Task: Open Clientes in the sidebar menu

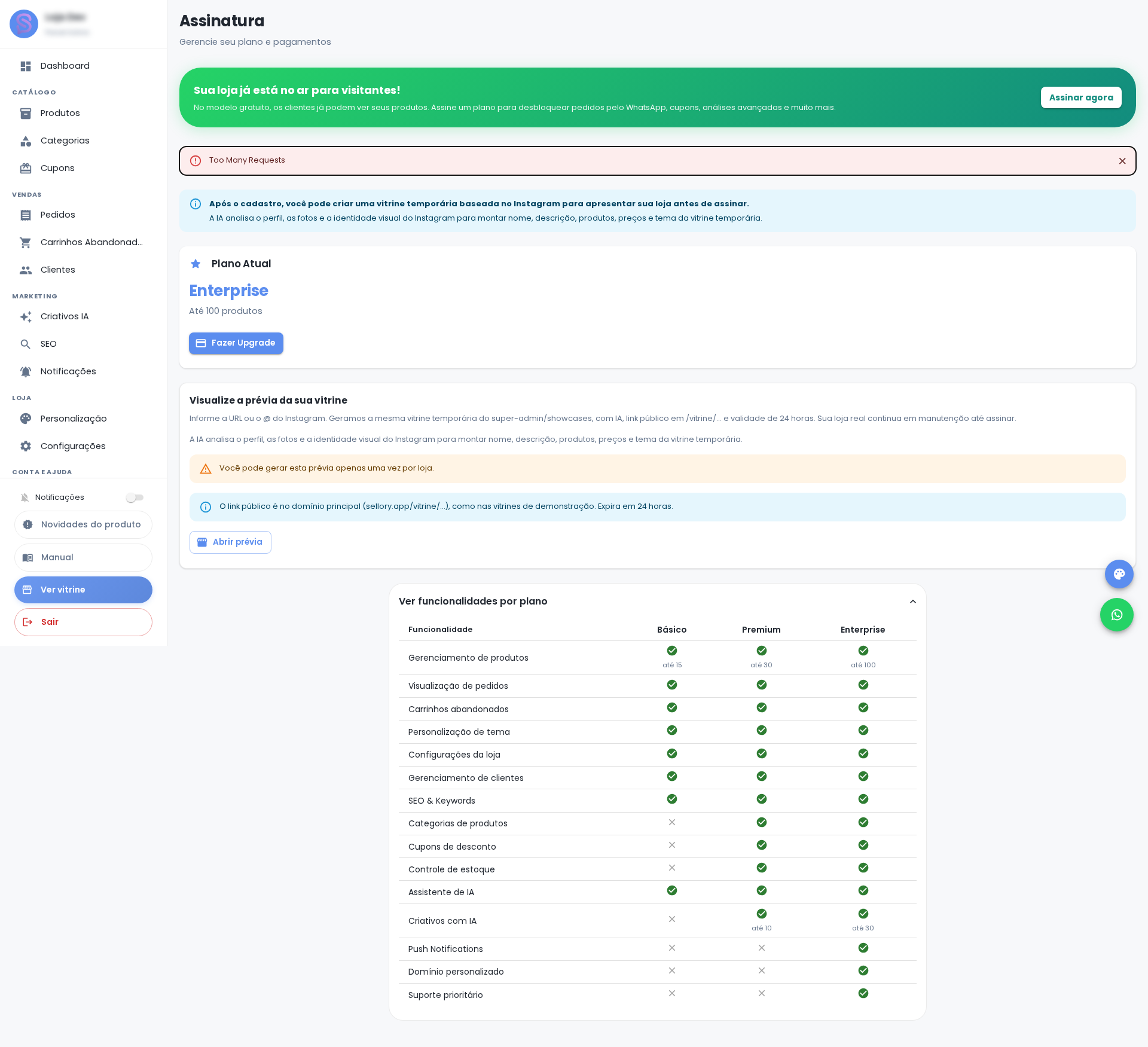Action: (83, 270)
